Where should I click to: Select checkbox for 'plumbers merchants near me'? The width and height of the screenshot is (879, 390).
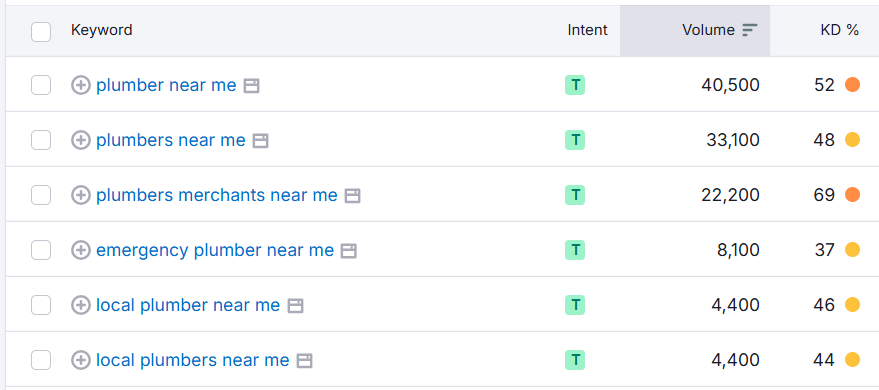[x=41, y=195]
